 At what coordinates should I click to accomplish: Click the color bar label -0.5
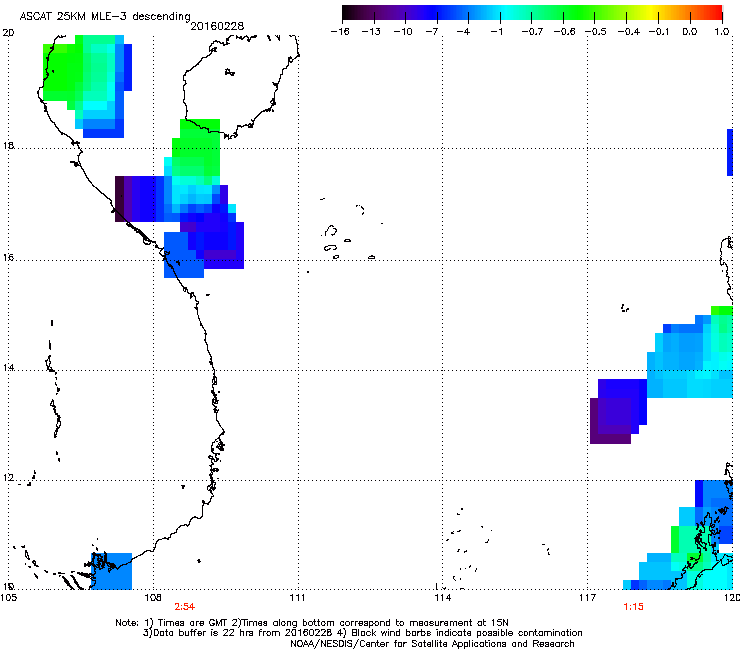[x=596, y=32]
